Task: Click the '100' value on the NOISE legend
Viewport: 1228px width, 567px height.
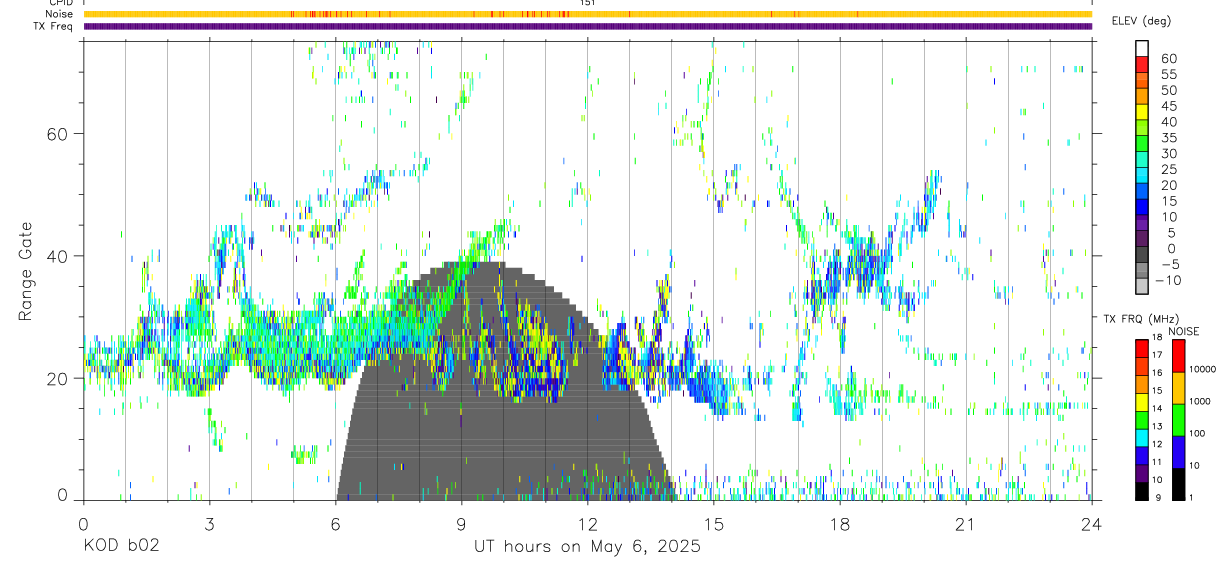Action: tap(1198, 433)
